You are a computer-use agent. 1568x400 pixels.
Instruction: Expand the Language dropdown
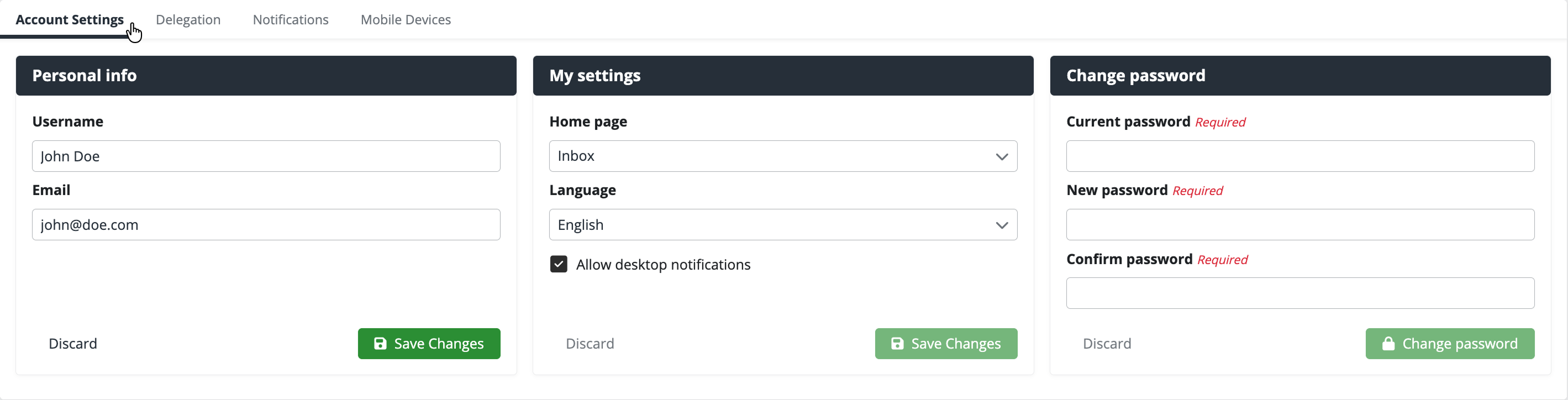(782, 225)
